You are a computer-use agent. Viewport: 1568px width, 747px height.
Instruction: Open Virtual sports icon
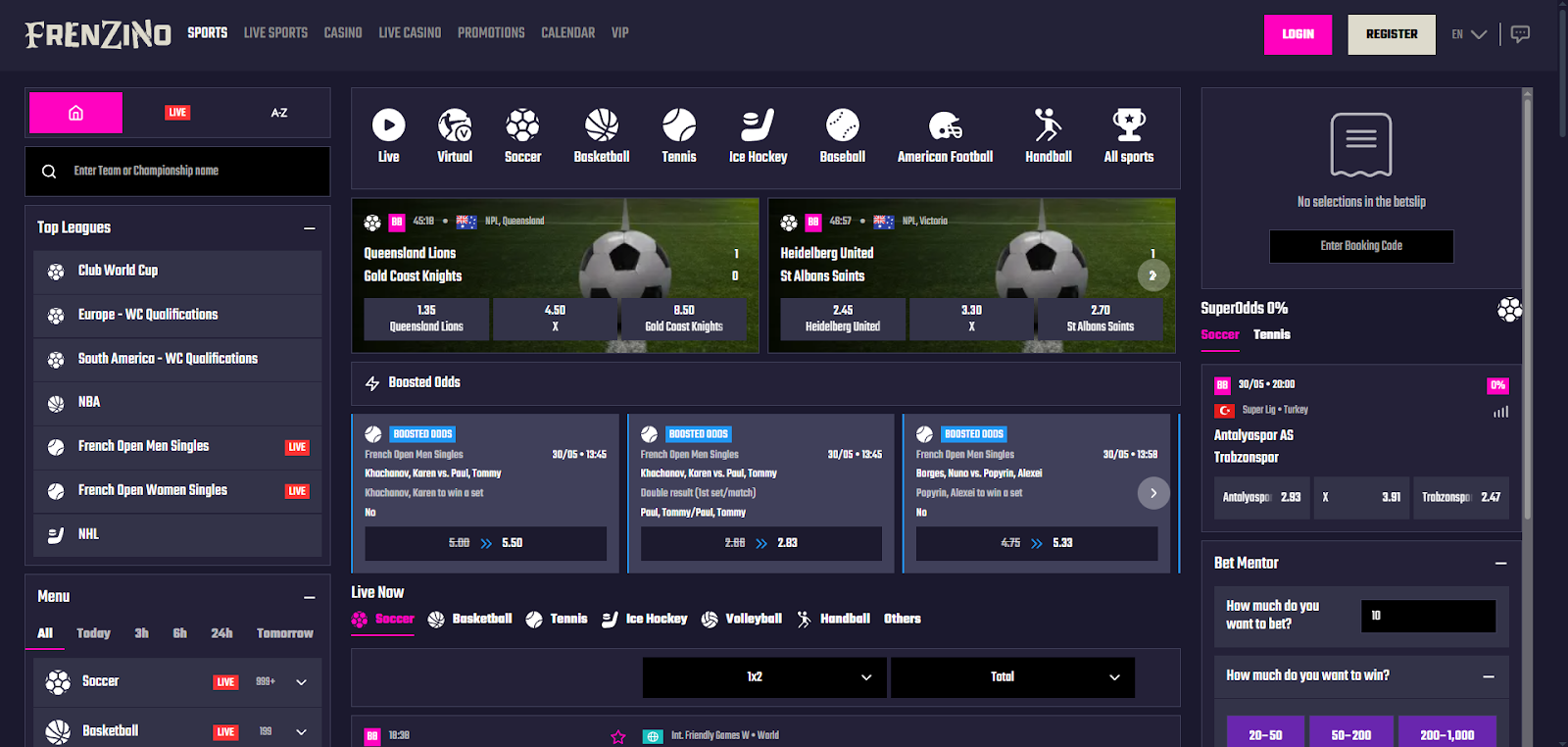pyautogui.click(x=455, y=124)
